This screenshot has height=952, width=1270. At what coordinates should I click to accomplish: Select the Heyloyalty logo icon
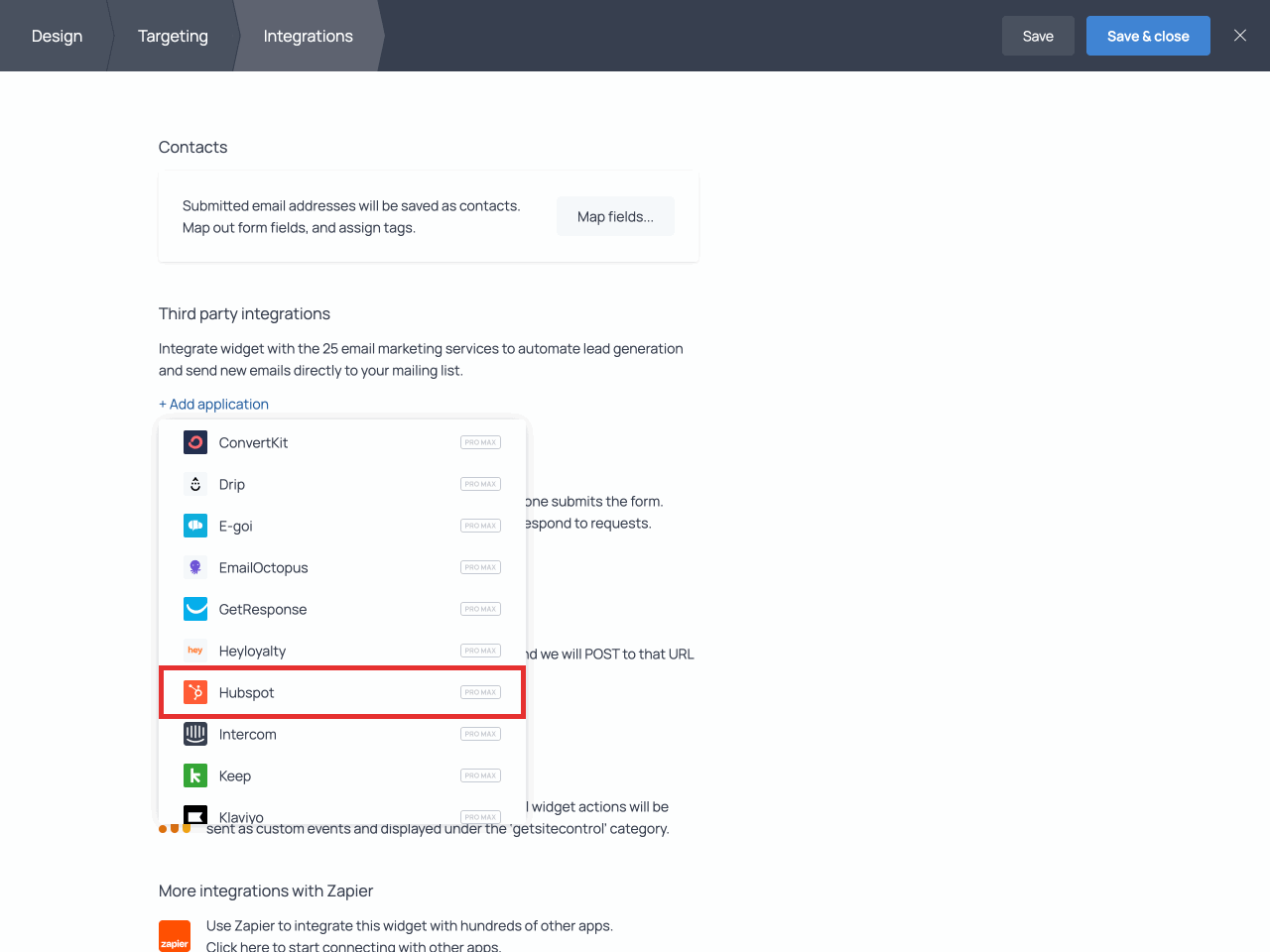click(x=195, y=651)
